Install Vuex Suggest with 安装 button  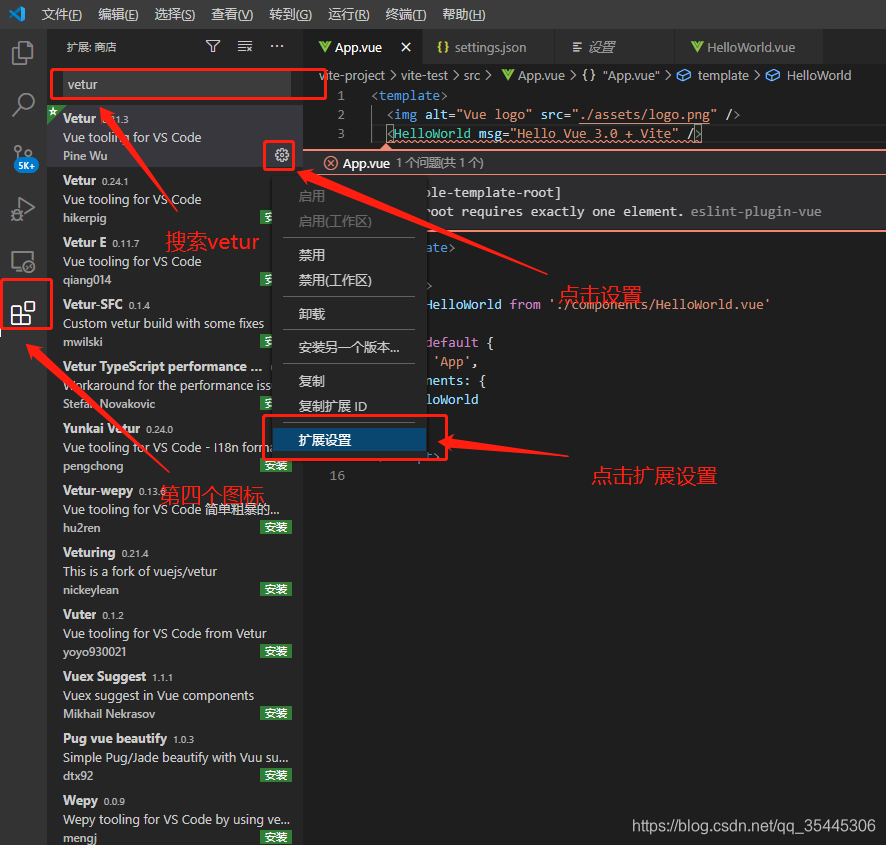tap(276, 713)
